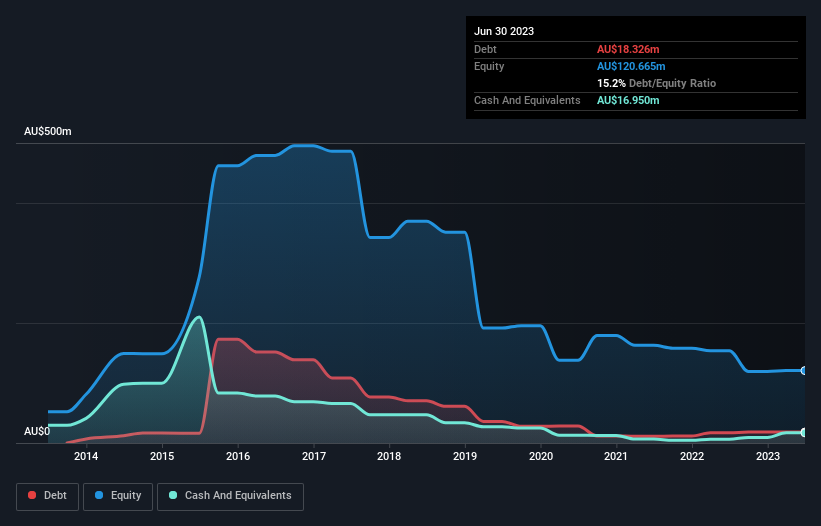Click the AU$0 y-axis label

37,431
